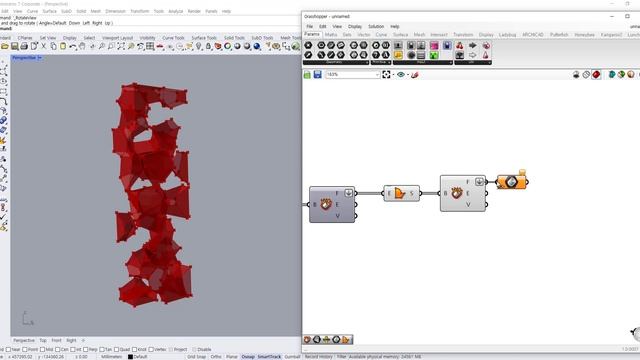640x360 pixels.
Task: Click the first icon in bottom-left Grasshopper tray
Action: [x=307, y=340]
